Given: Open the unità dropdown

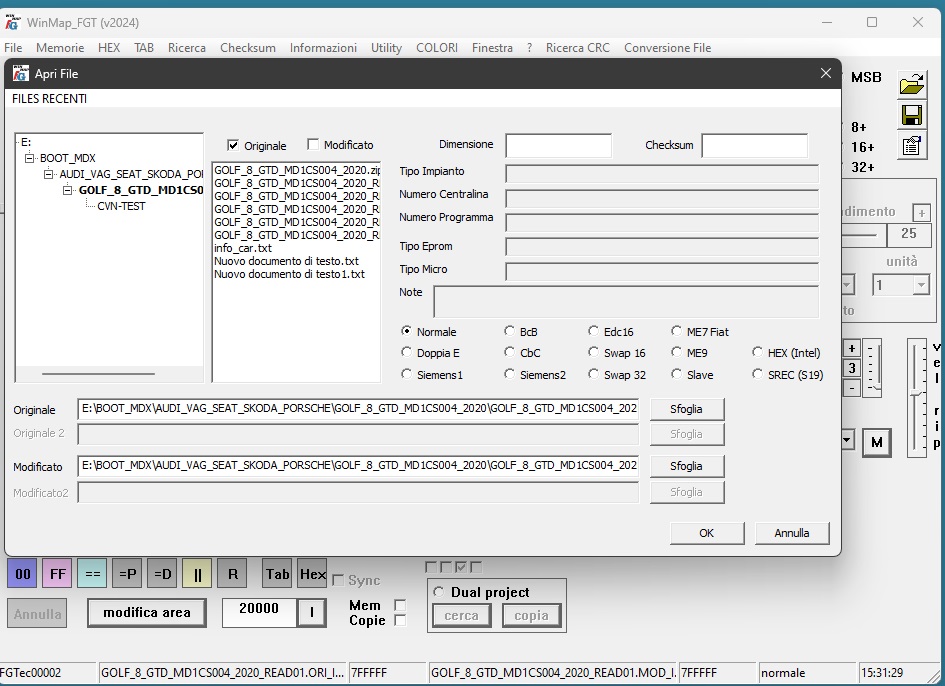Looking at the screenshot, I should point(920,286).
